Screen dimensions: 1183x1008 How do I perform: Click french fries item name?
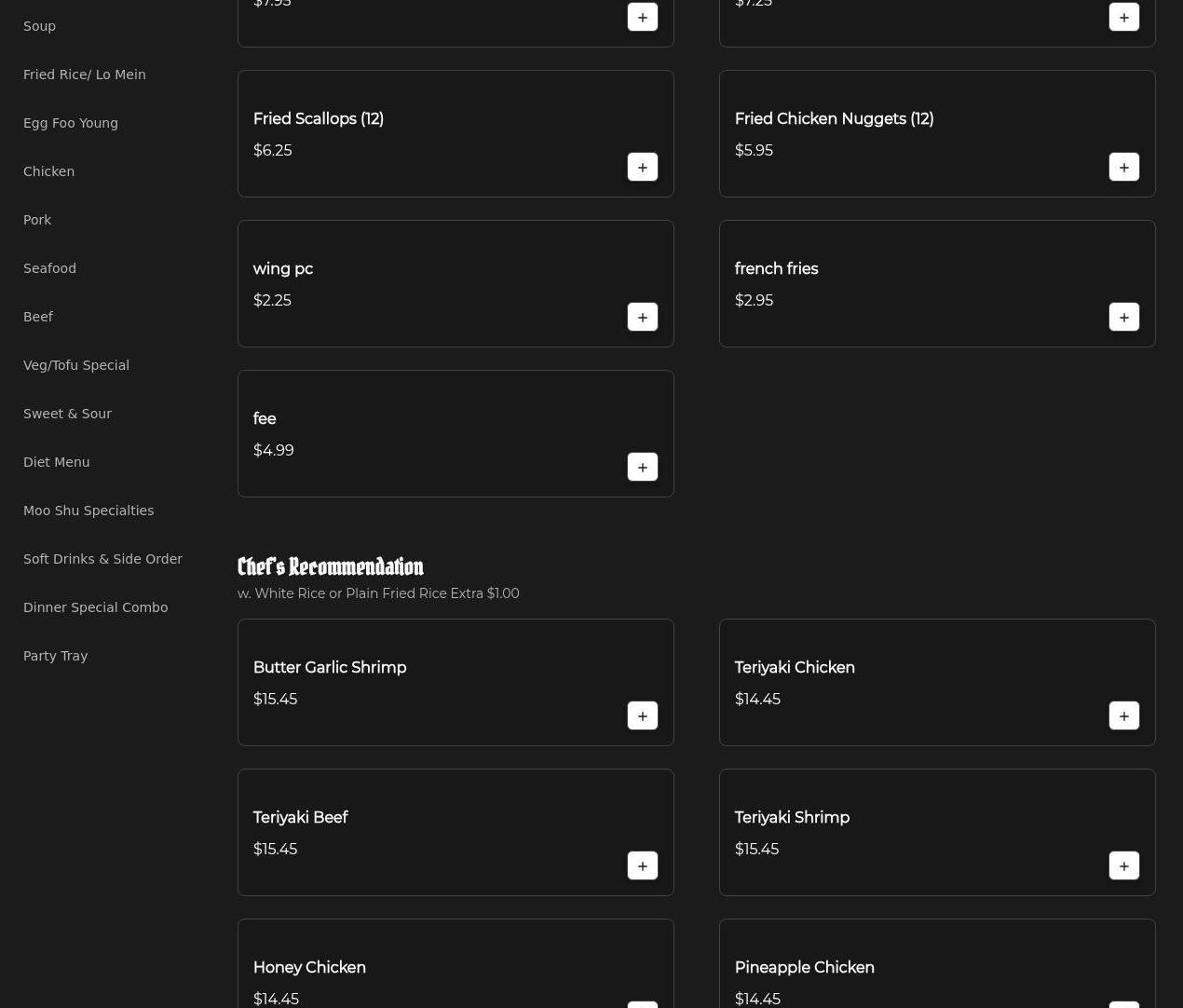coord(776,269)
